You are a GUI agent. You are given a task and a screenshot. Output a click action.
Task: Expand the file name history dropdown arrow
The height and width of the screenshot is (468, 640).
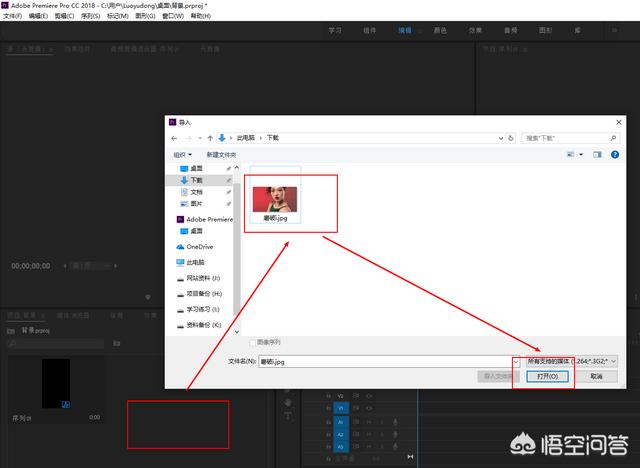(516, 360)
